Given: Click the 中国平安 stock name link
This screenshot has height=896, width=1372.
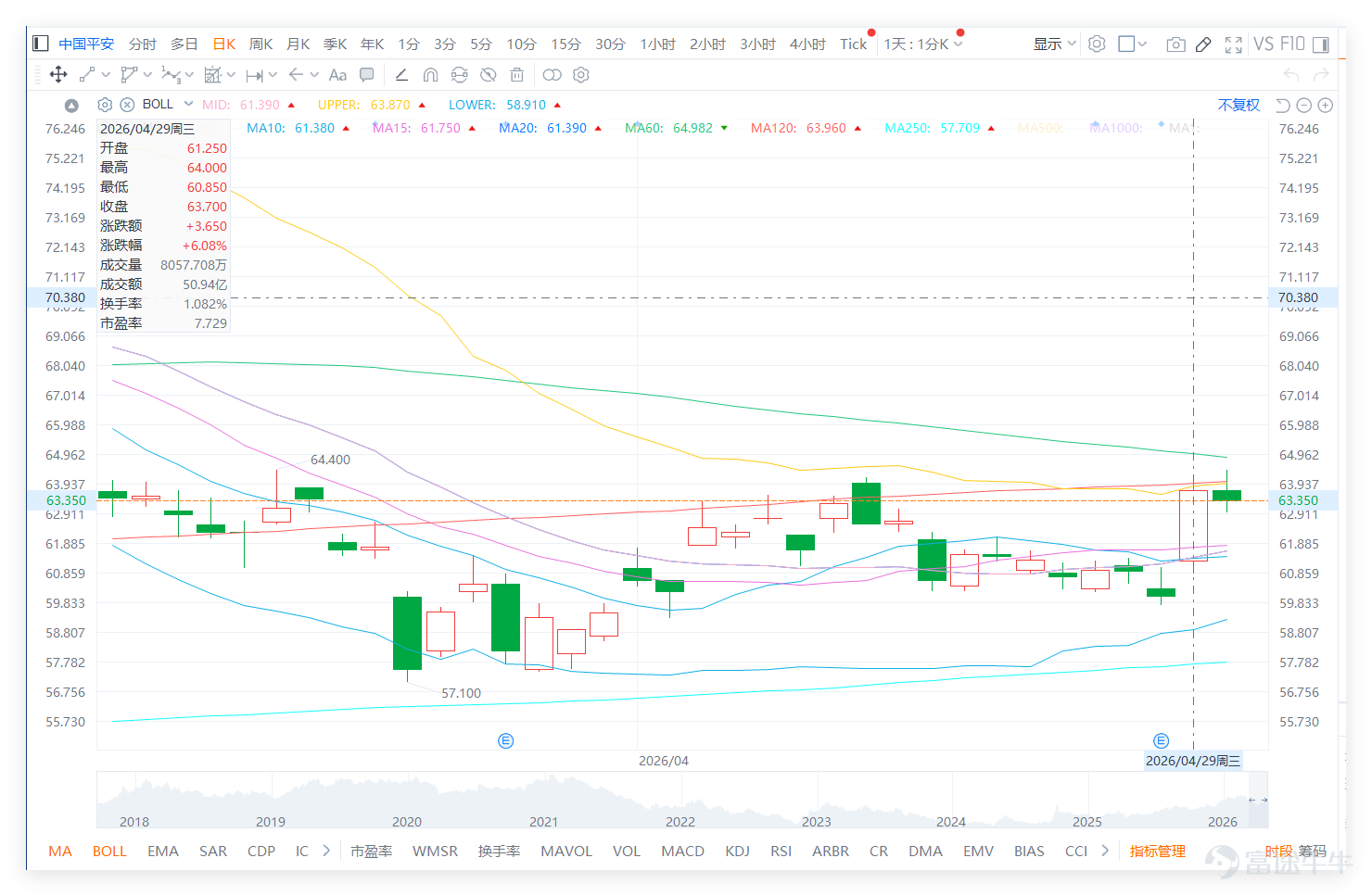Looking at the screenshot, I should (x=86, y=44).
